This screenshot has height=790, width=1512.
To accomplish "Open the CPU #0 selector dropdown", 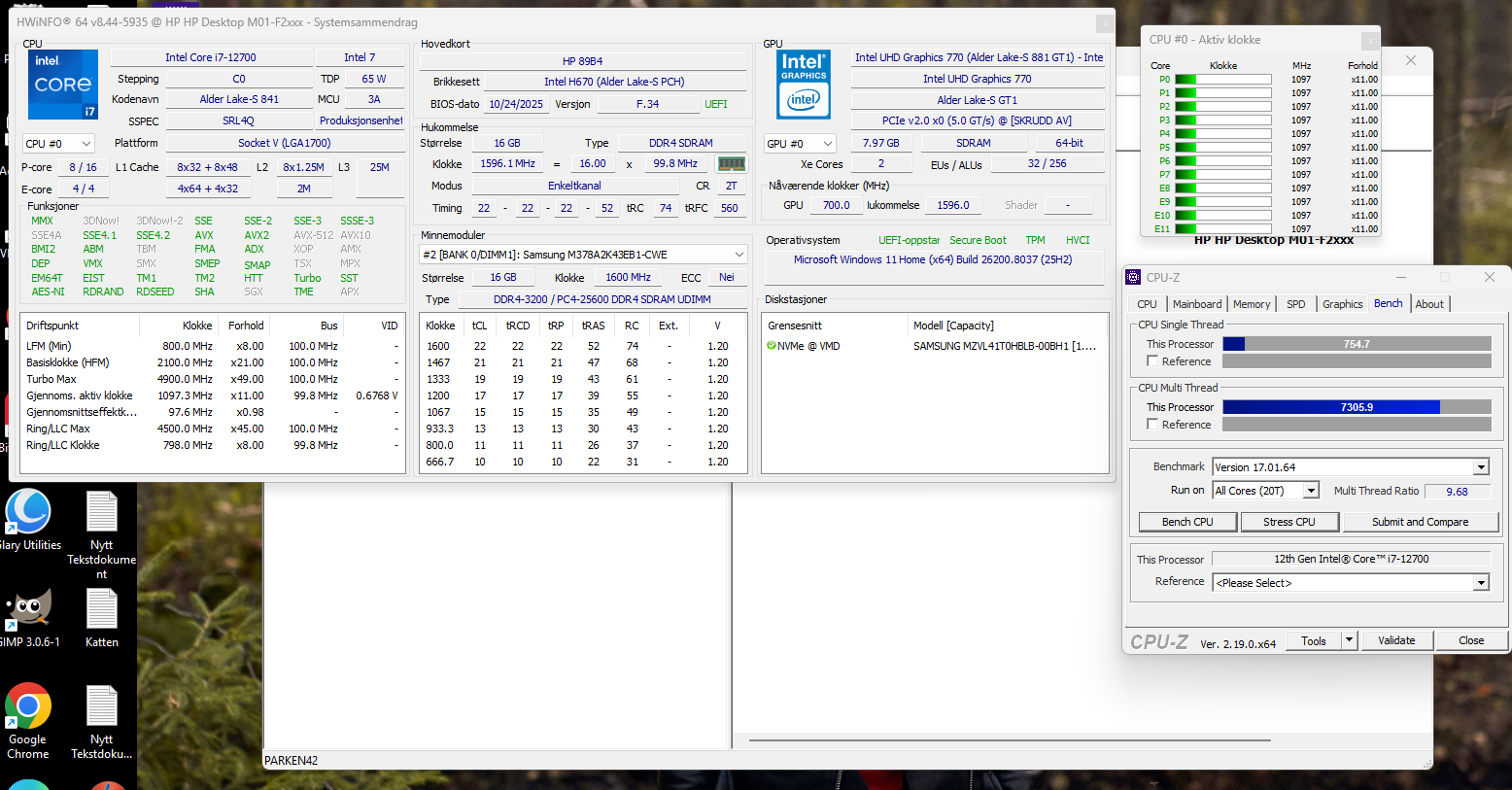I will [x=58, y=144].
